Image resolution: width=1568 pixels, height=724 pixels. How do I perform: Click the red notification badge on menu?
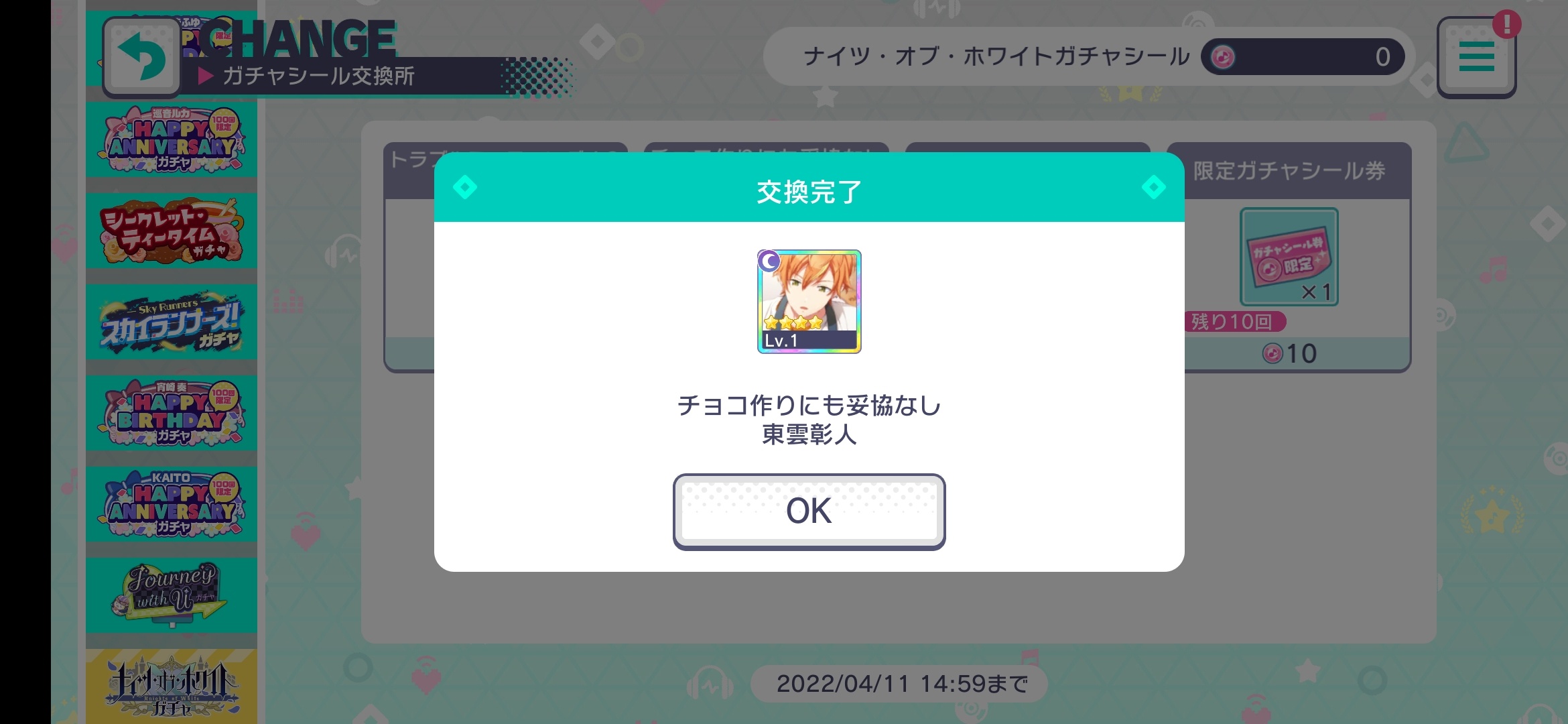point(1506,25)
